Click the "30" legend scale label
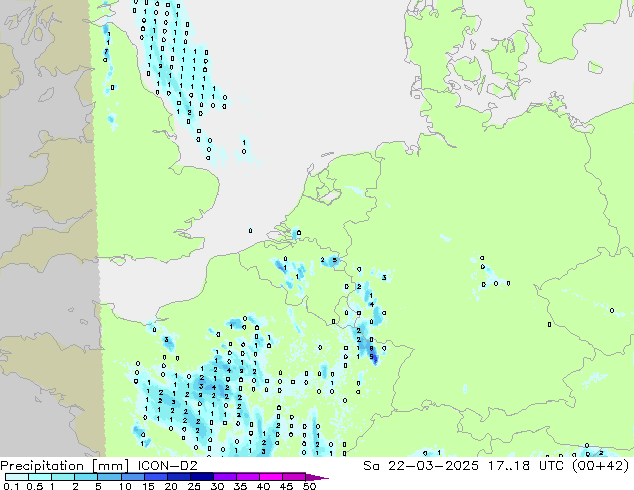This screenshot has height=490, width=634. [x=218, y=486]
